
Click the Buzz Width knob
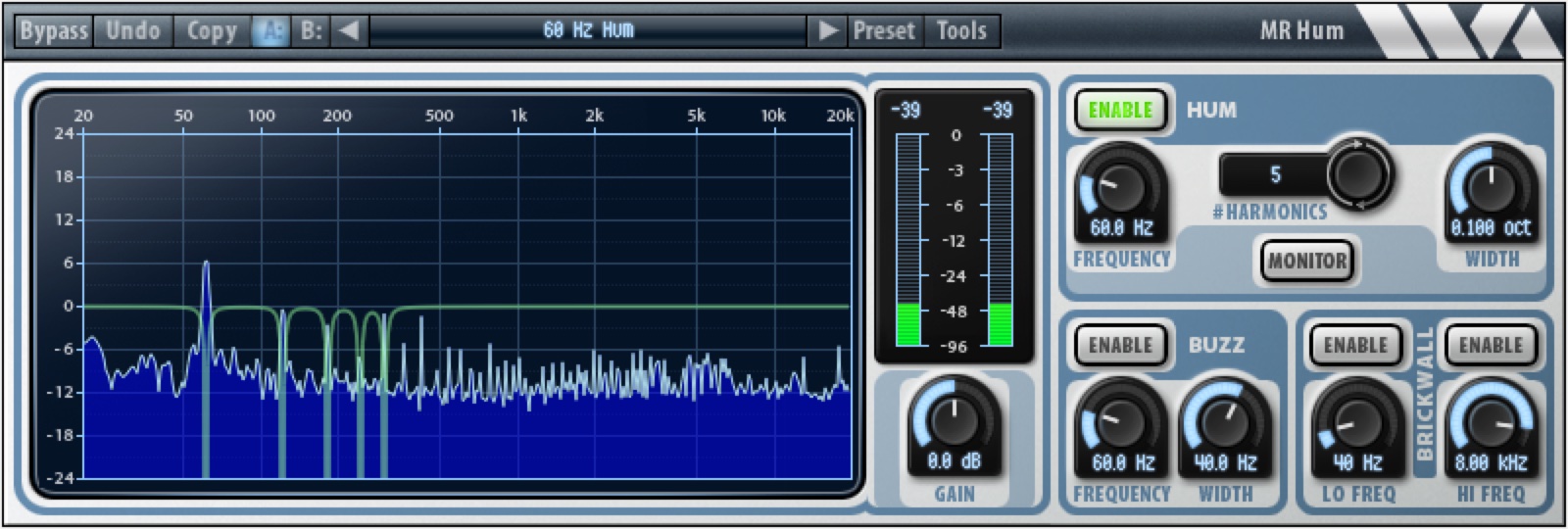click(1224, 419)
